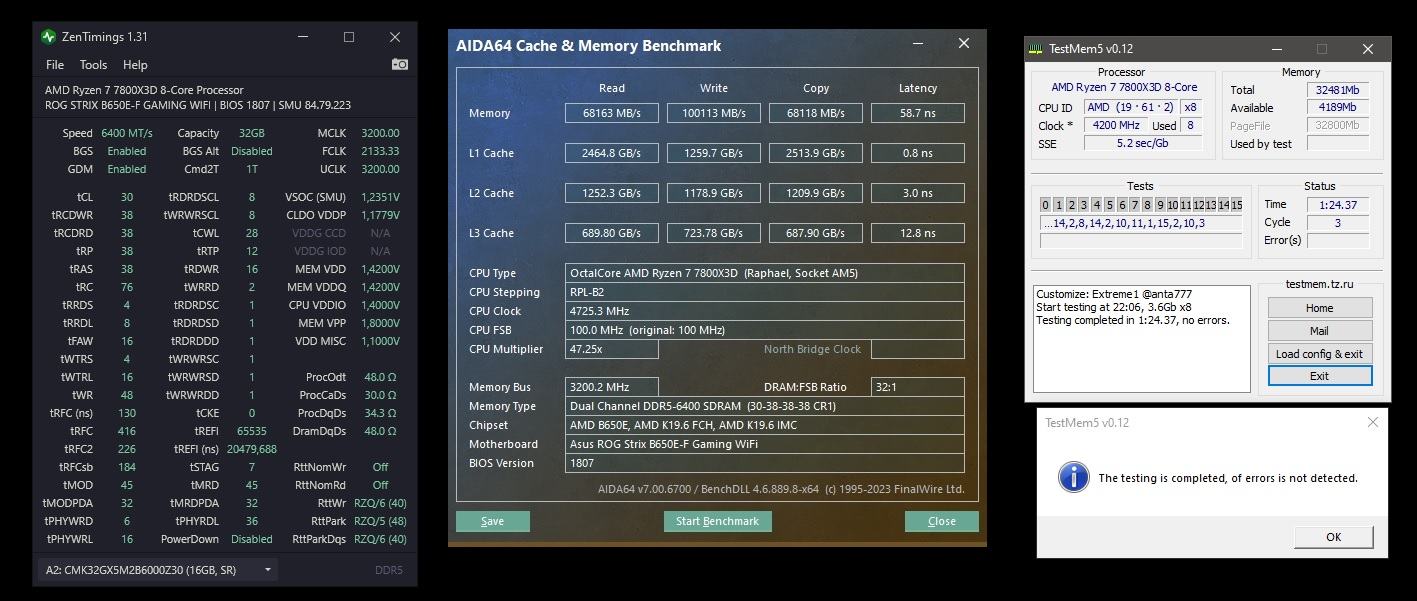Click Mail button in TestMem5

point(1319,331)
